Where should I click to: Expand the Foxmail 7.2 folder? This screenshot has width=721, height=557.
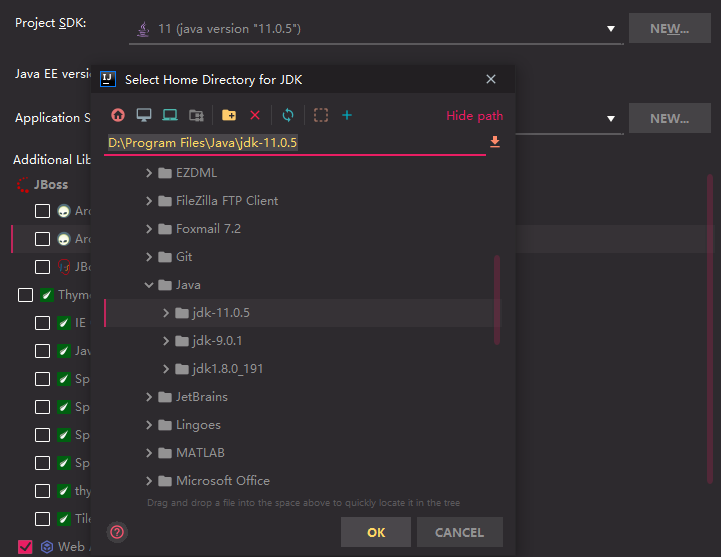[x=149, y=229]
